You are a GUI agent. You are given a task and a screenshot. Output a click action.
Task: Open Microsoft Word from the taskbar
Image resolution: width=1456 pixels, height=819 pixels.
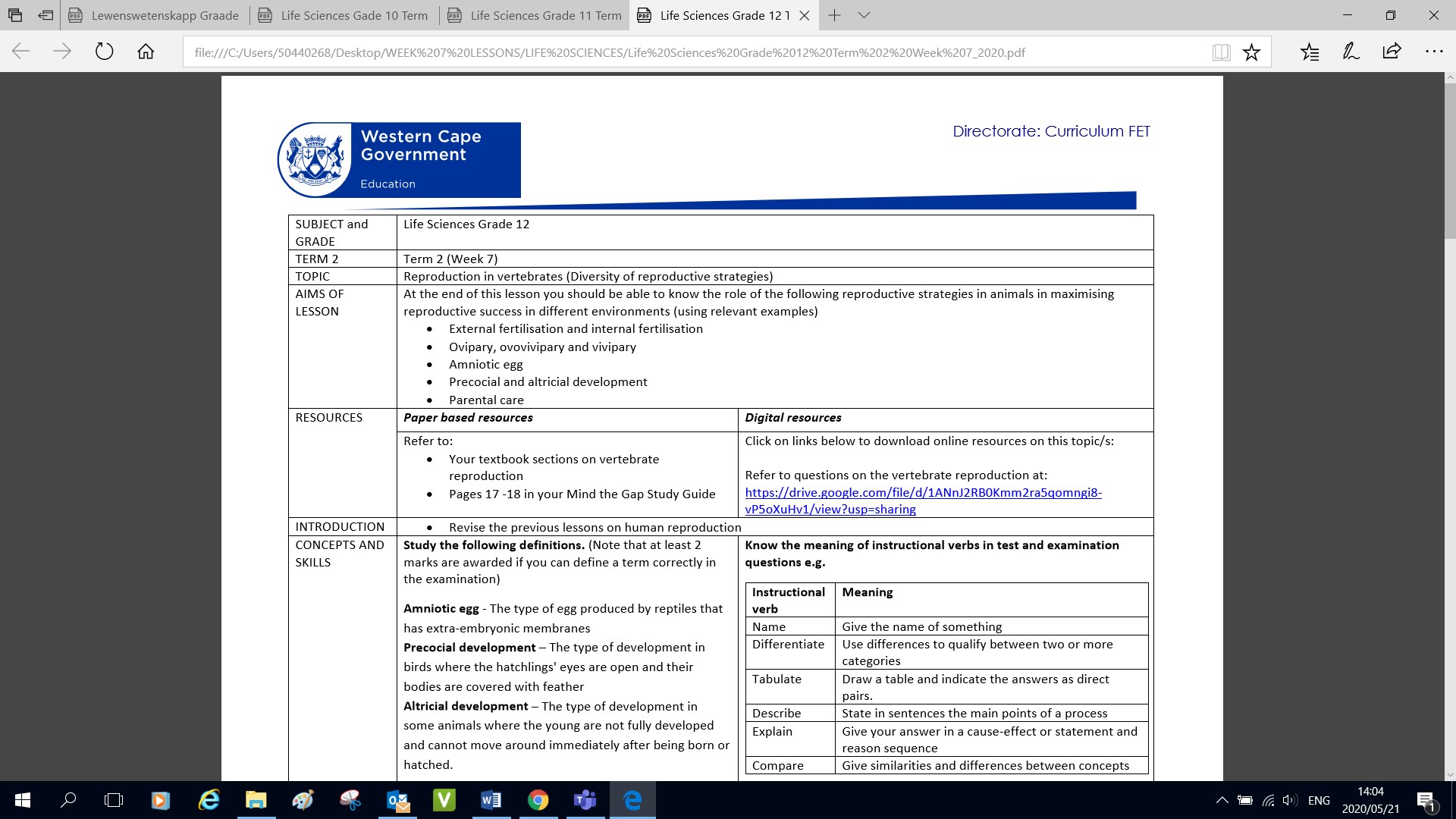point(491,800)
